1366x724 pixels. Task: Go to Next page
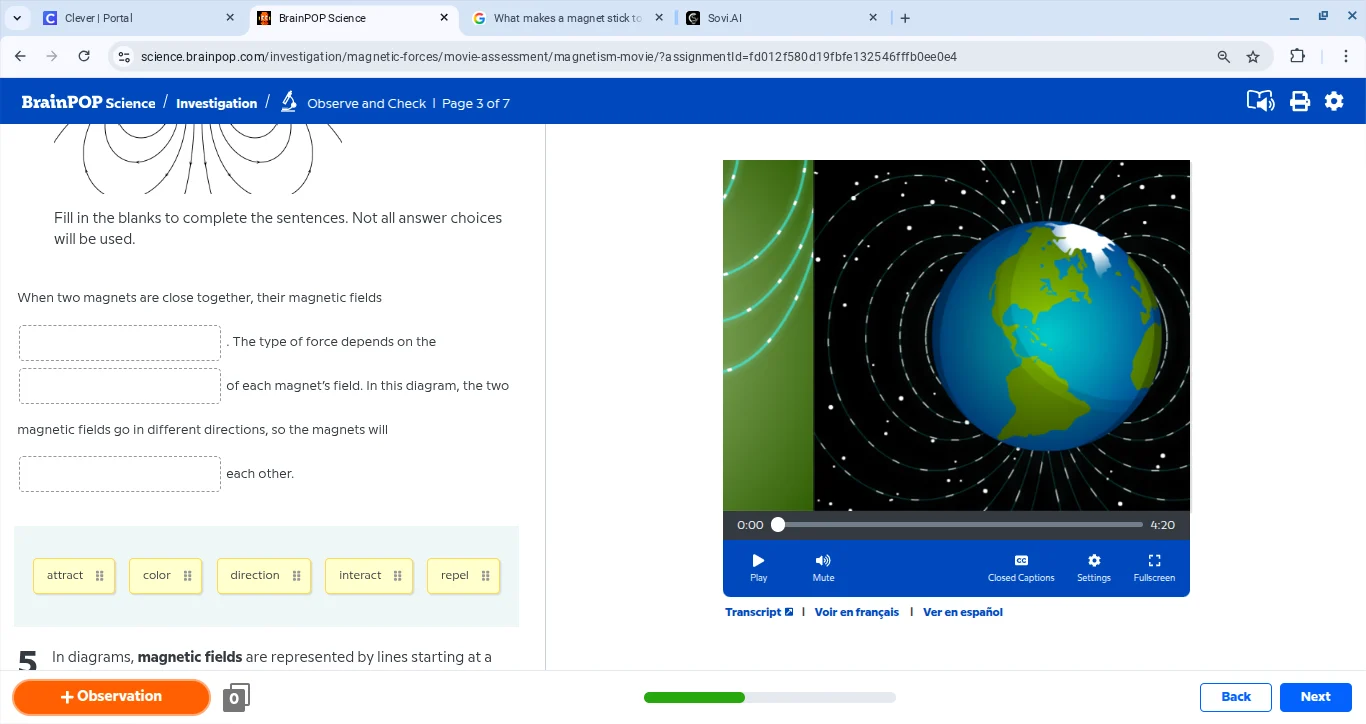point(1315,697)
